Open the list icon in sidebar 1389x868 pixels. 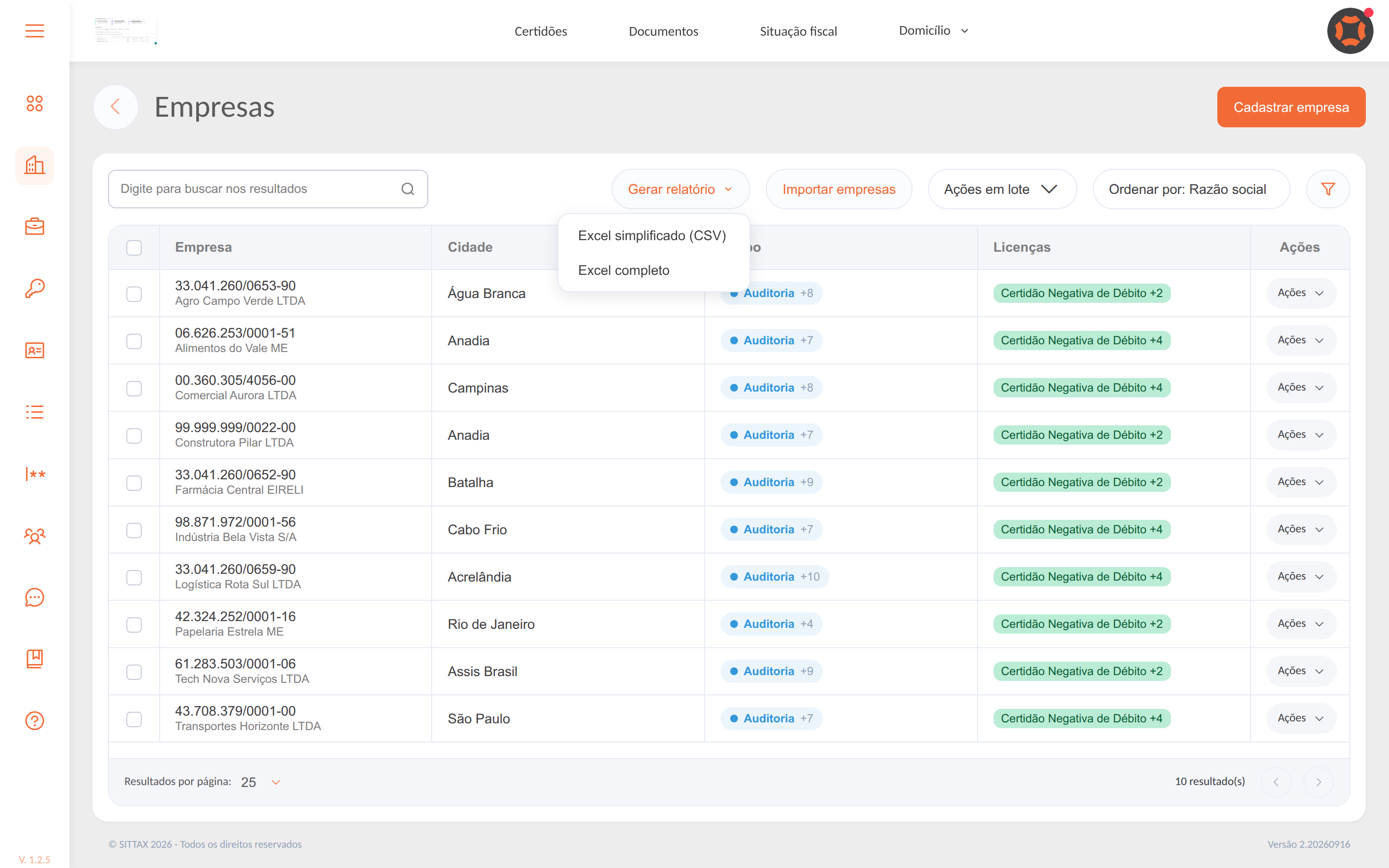coord(34,412)
